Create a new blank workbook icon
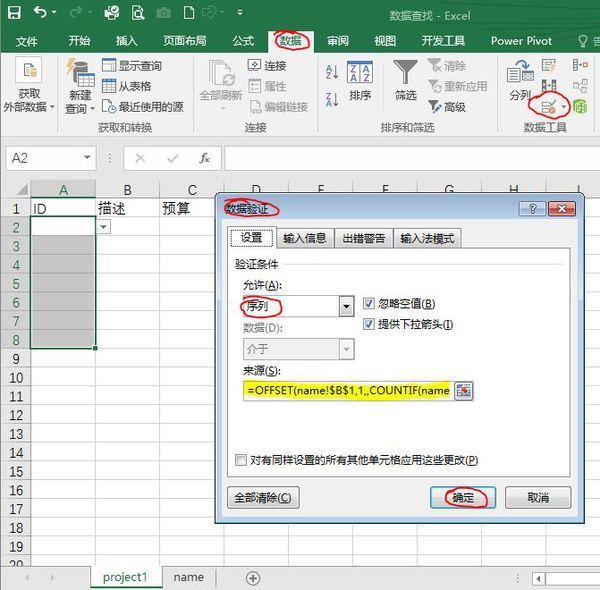 (189, 13)
